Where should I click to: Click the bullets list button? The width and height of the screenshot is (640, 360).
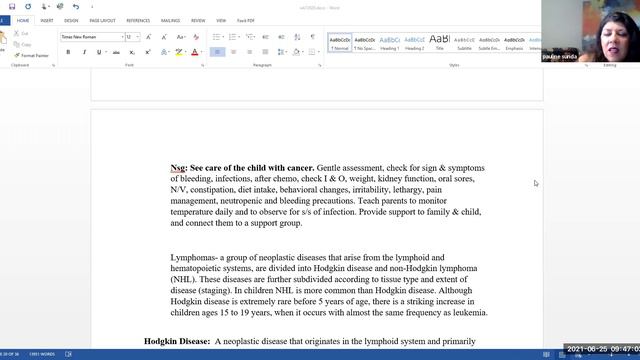(x=218, y=37)
